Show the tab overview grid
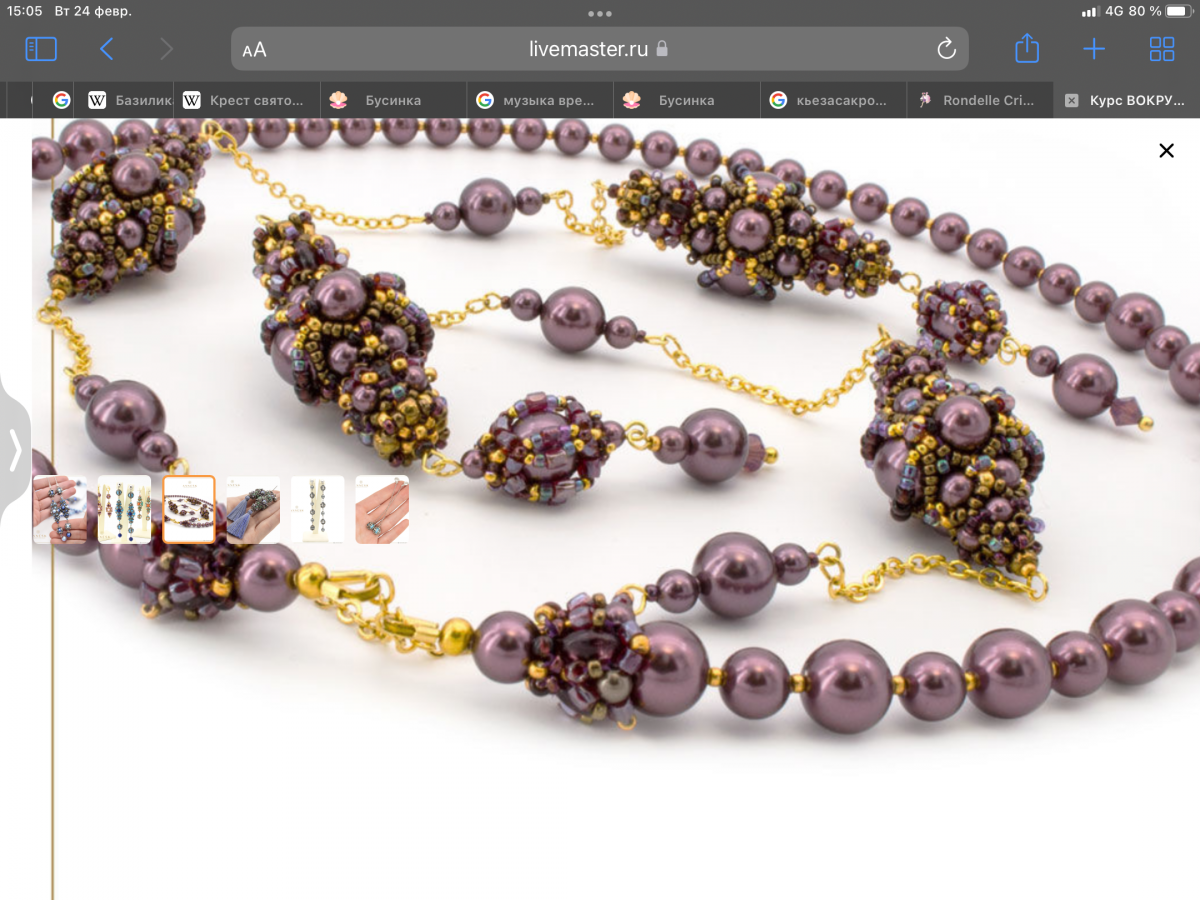 (x=1161, y=49)
